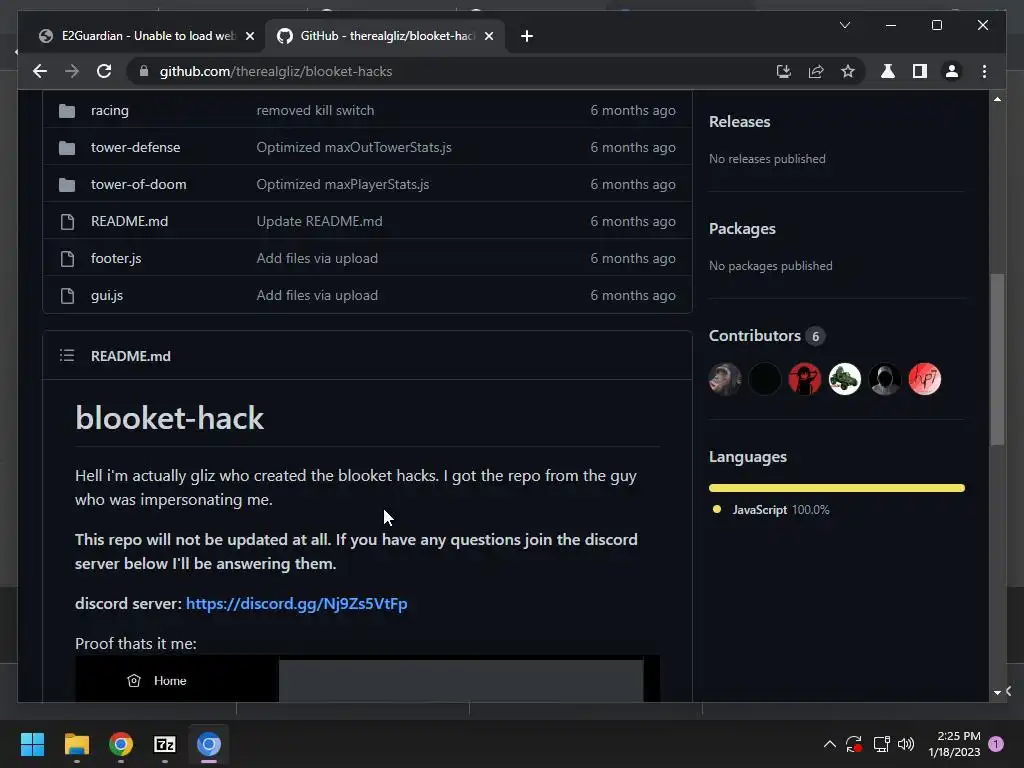The height and width of the screenshot is (768, 1024).
Task: Reload the GitHub page
Action: pos(104,71)
